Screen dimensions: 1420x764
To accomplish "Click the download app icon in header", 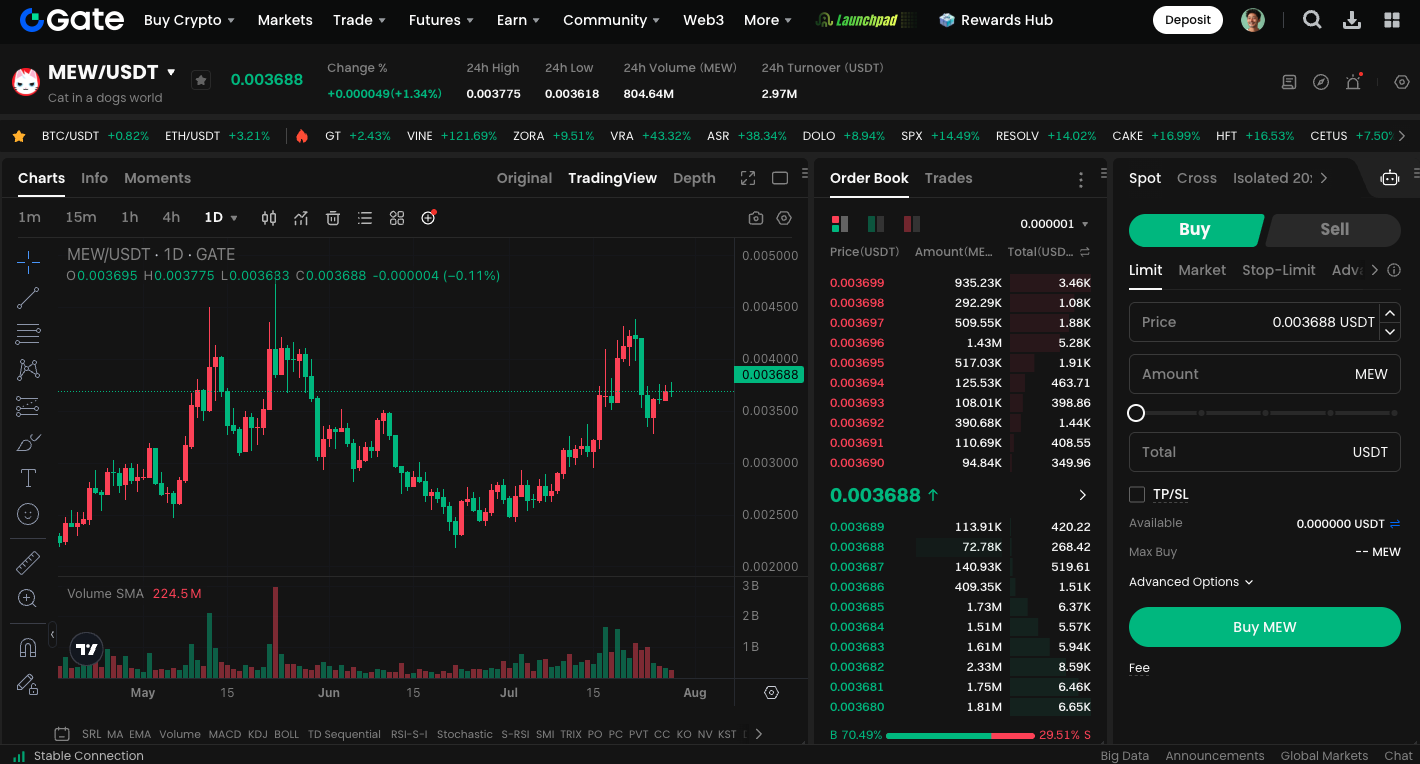I will [x=1352, y=20].
